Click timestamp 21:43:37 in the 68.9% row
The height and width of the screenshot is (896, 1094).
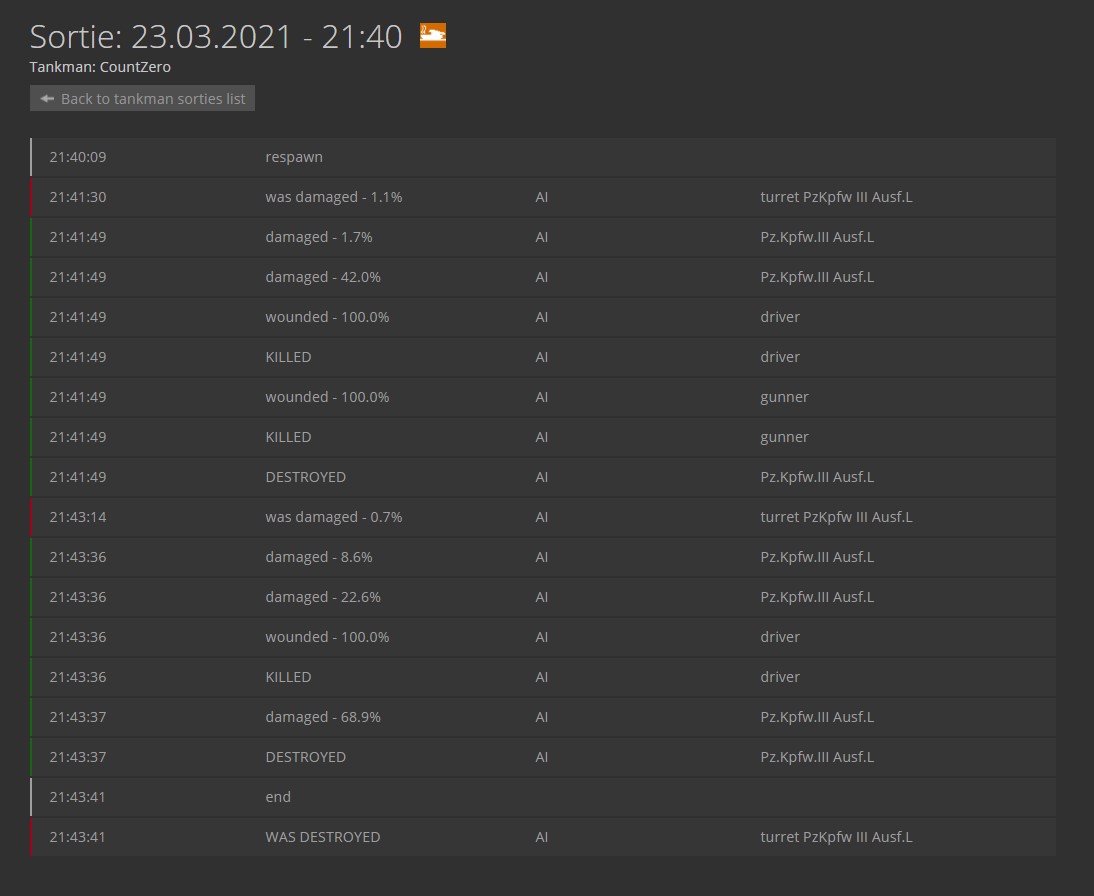point(78,717)
